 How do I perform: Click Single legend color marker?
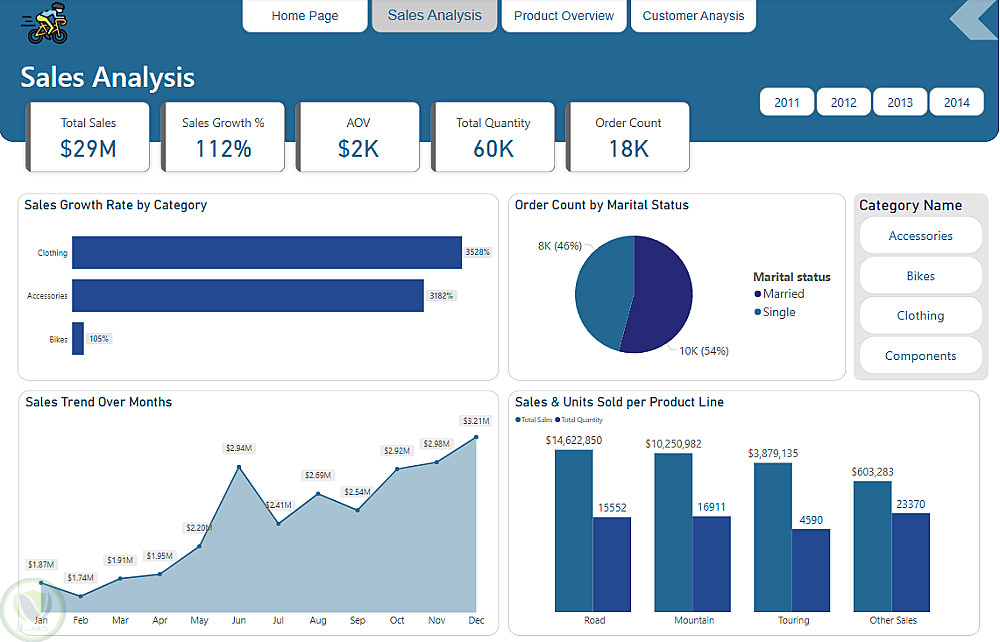click(758, 312)
